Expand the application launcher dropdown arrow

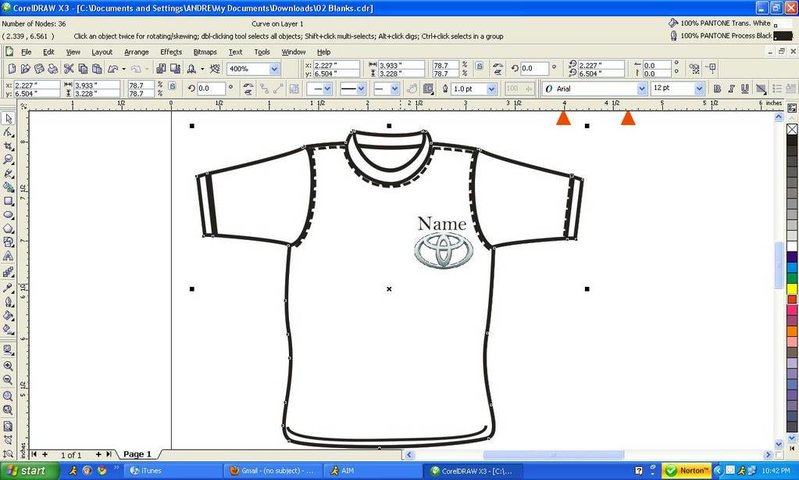202,69
